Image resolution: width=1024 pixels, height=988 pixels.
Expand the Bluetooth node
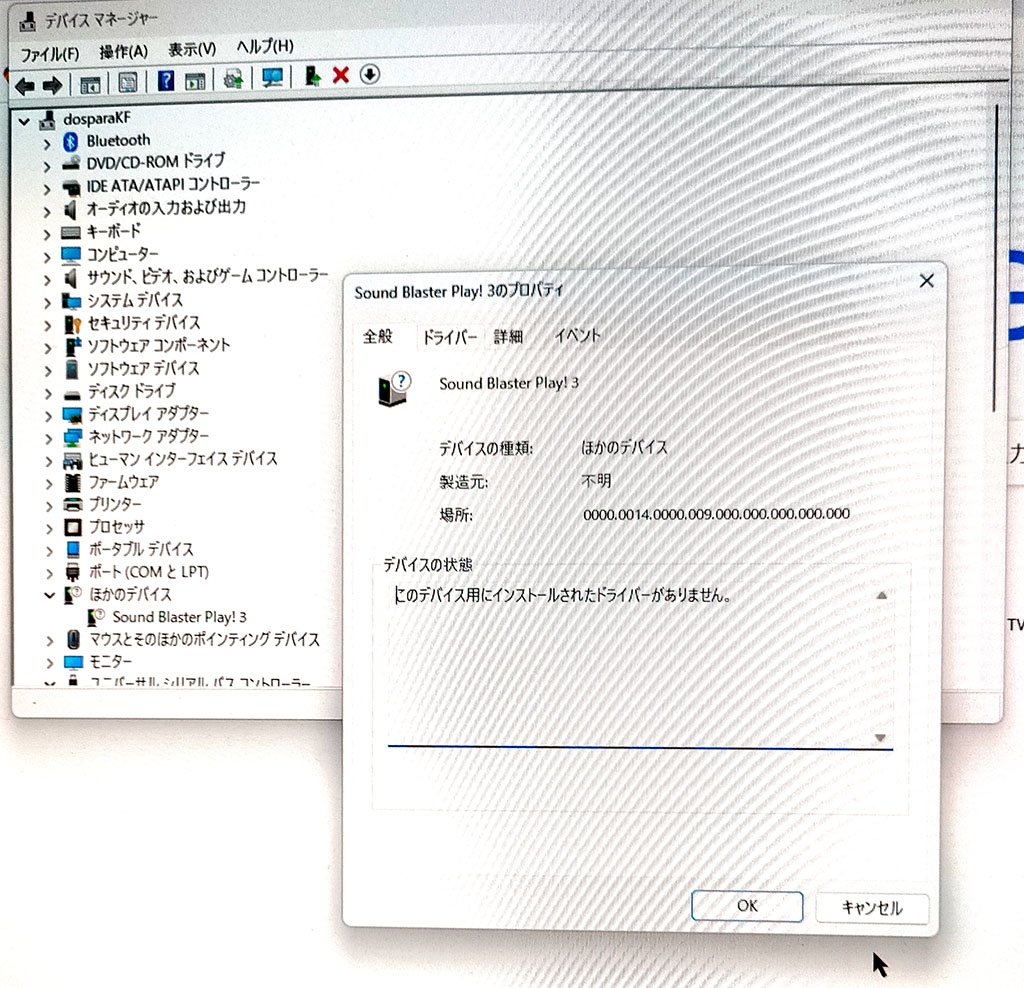(x=47, y=144)
